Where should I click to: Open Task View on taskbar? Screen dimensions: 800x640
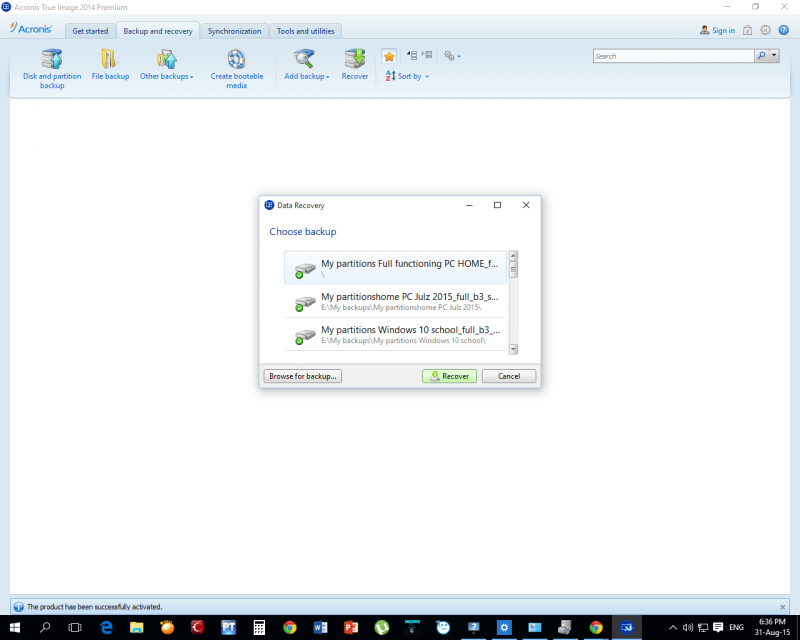pos(75,627)
